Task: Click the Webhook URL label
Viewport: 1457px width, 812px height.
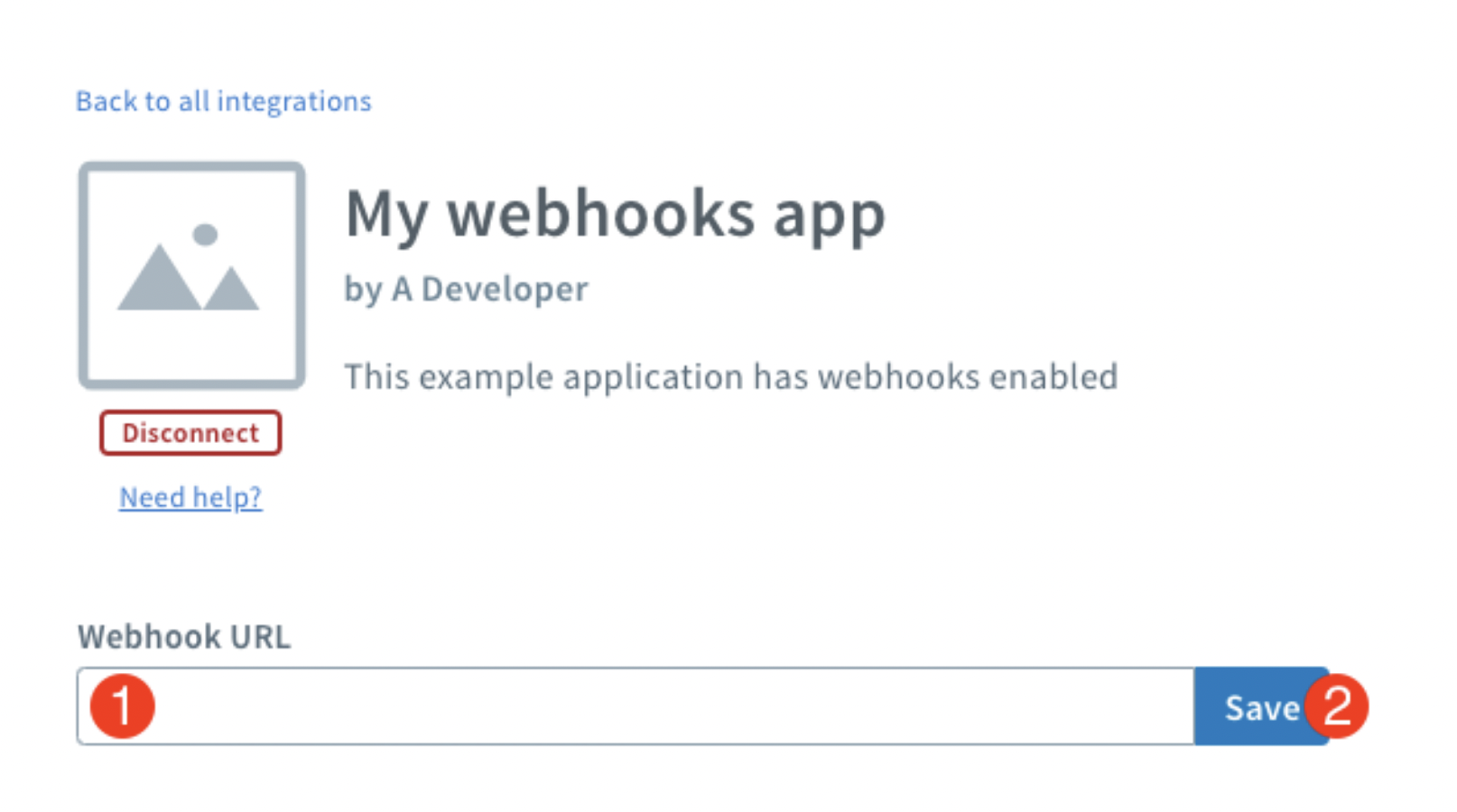Action: [x=184, y=637]
